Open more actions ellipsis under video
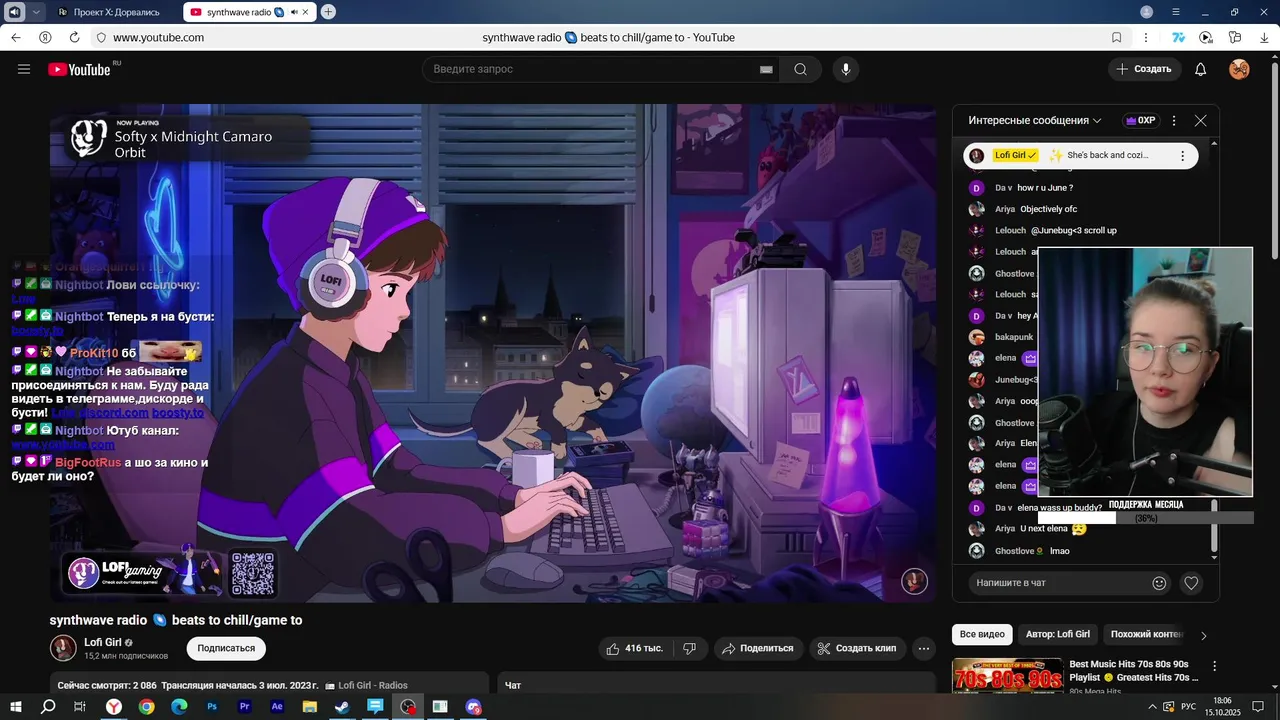The width and height of the screenshot is (1280, 720). [x=925, y=648]
